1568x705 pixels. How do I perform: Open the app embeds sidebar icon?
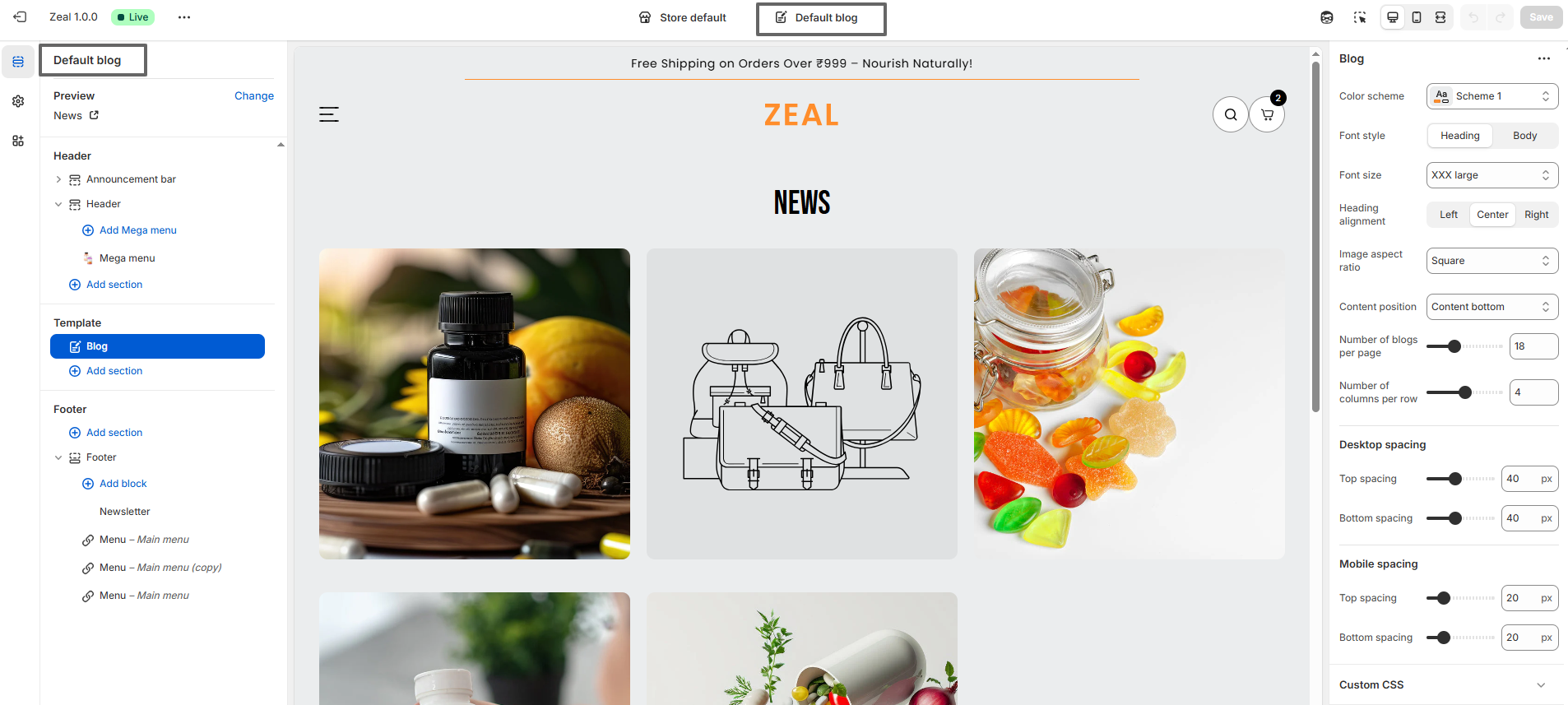[18, 141]
